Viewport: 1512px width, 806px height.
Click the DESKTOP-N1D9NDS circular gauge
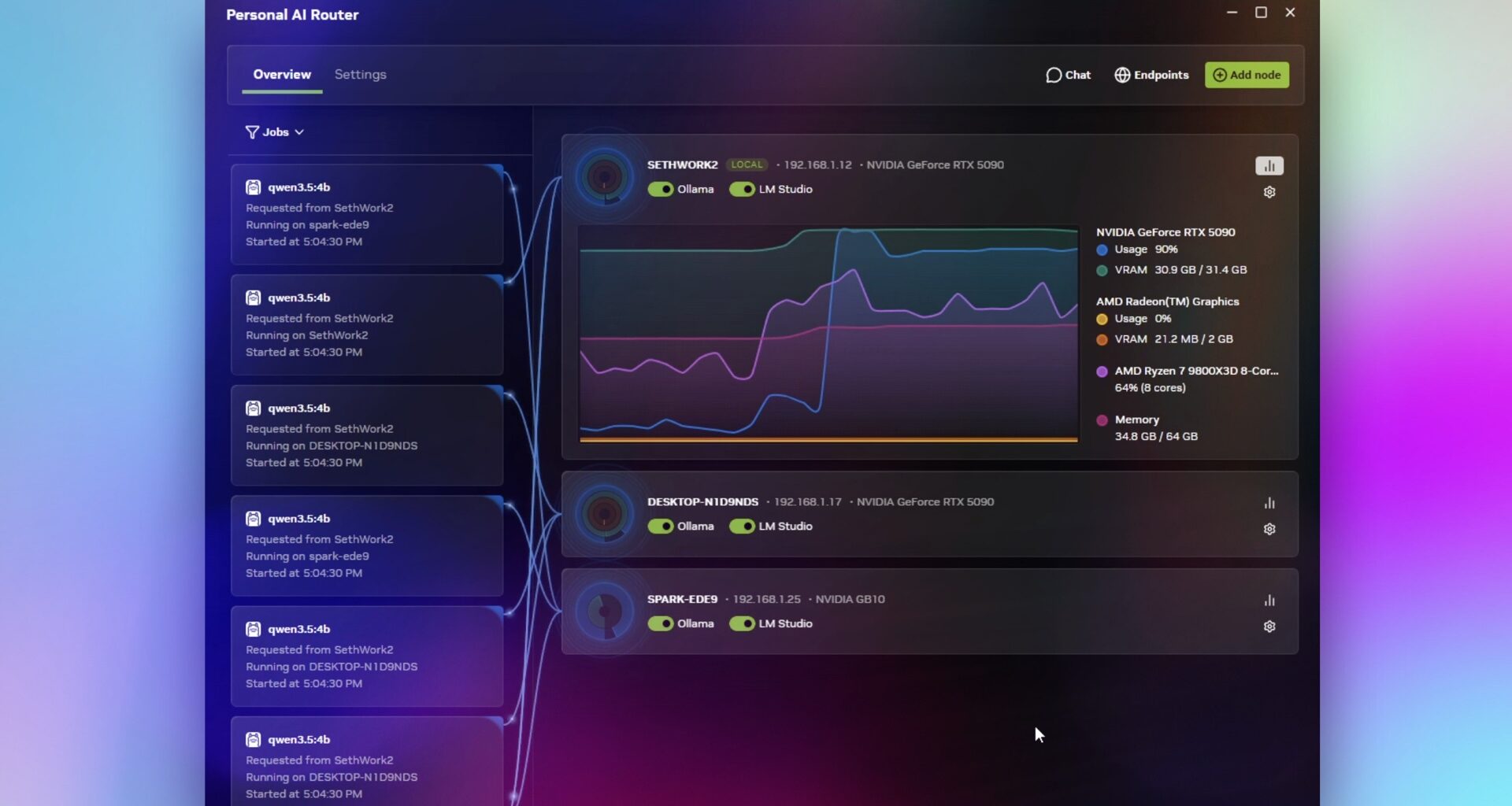click(x=605, y=514)
